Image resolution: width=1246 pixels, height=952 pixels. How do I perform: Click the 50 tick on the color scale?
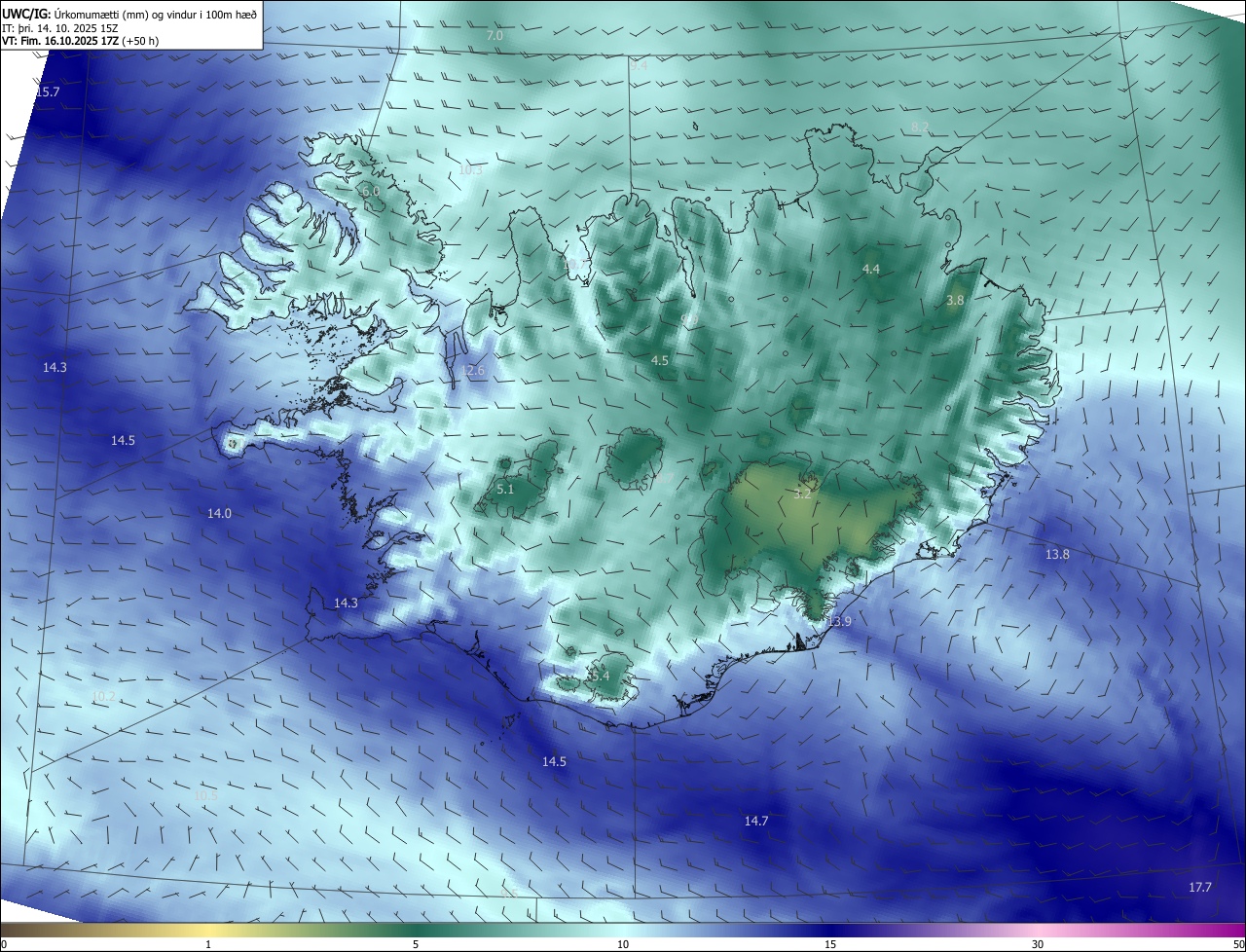[1238, 944]
